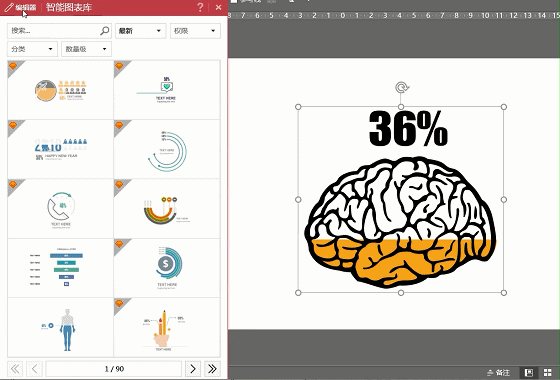This screenshot has height=380, width=560.
Task: Go to the first page of charts
Action: pos(15,369)
